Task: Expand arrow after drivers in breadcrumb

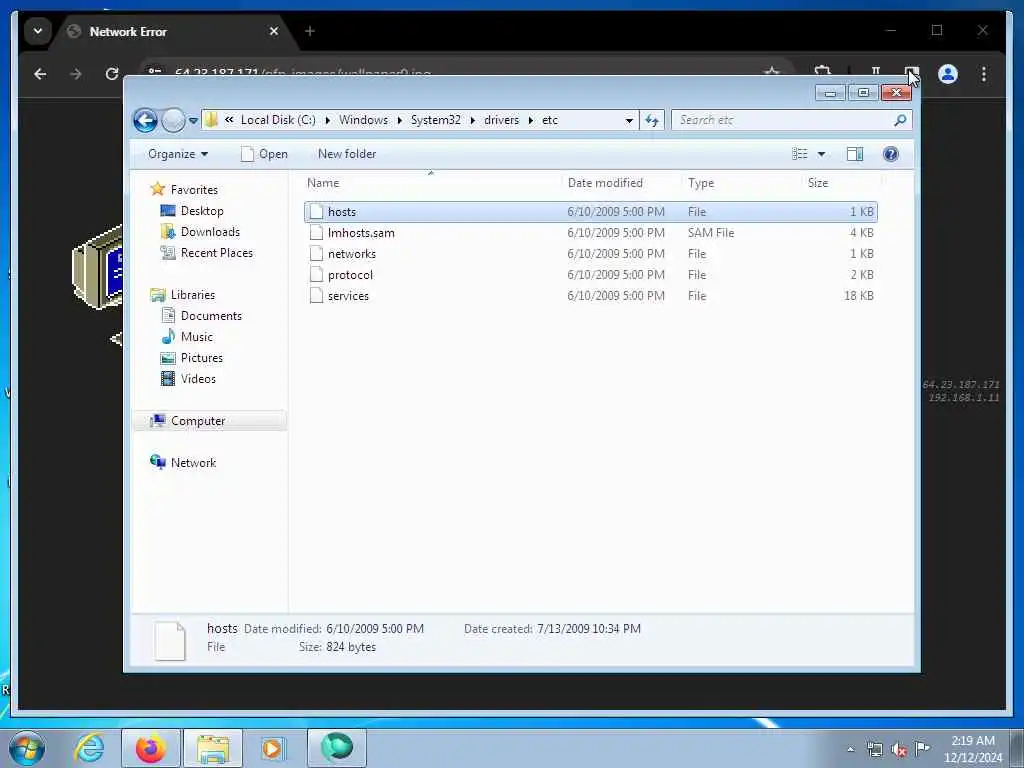Action: (531, 120)
